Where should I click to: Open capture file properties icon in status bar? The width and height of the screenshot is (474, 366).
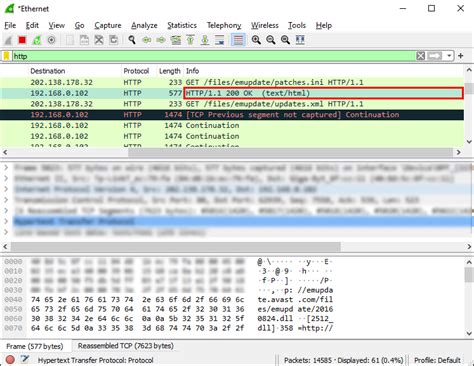pos(24,360)
